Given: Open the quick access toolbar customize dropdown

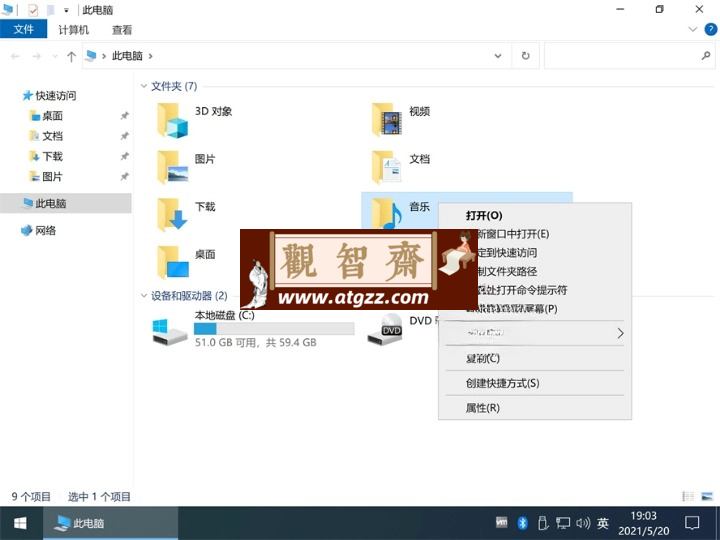Looking at the screenshot, I should pyautogui.click(x=66, y=10).
